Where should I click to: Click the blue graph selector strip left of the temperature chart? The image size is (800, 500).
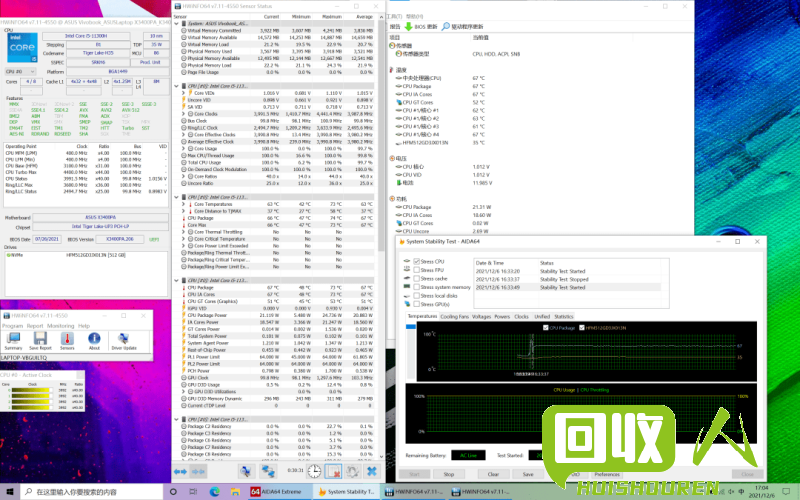pyautogui.click(x=411, y=327)
